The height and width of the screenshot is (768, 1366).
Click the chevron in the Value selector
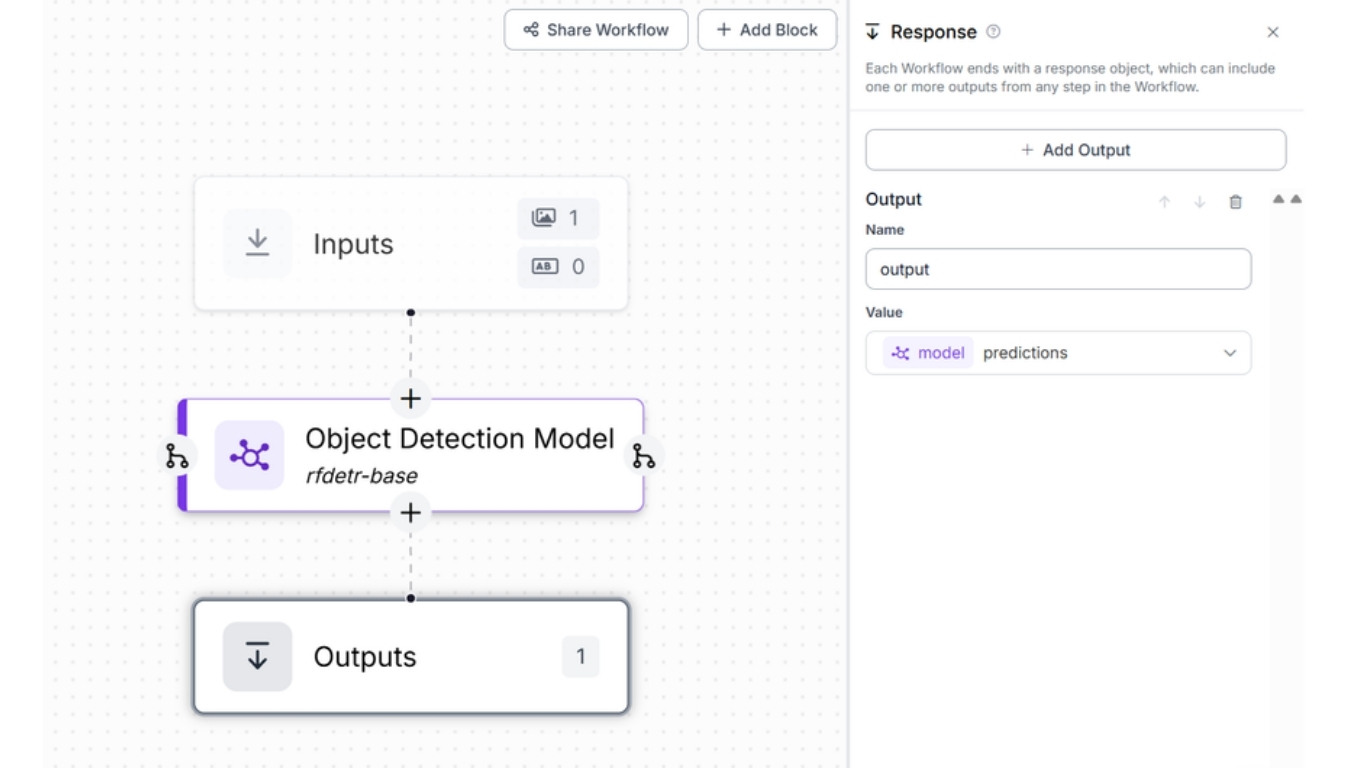1230,353
